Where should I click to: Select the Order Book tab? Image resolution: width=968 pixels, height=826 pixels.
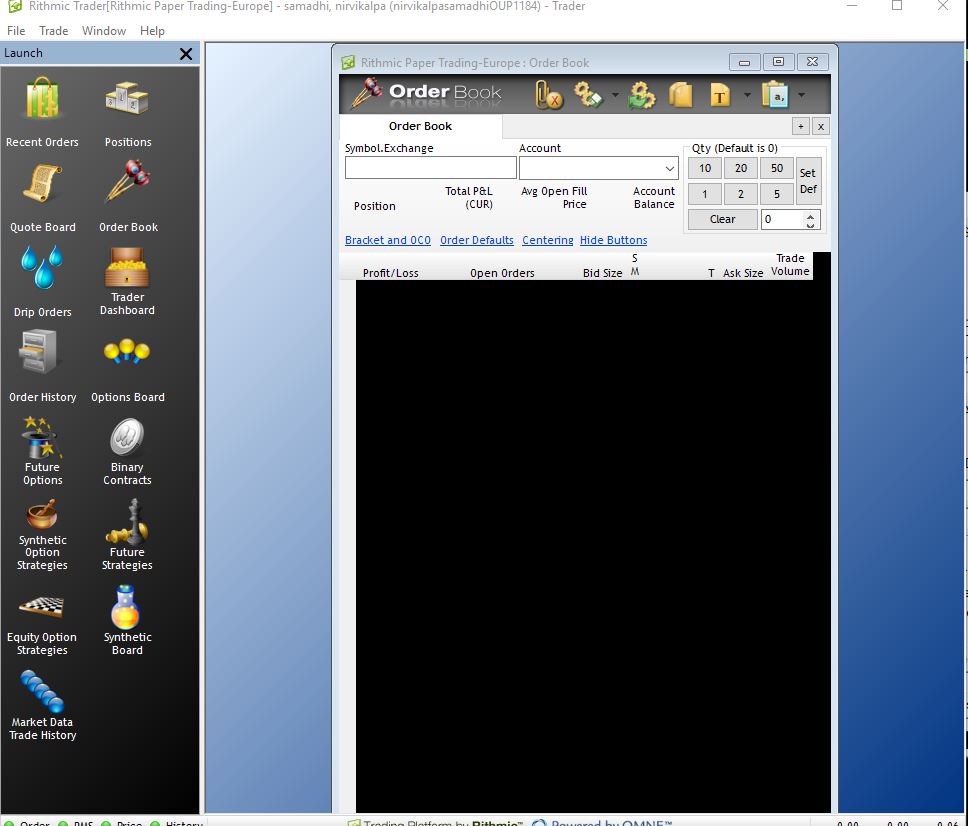420,126
